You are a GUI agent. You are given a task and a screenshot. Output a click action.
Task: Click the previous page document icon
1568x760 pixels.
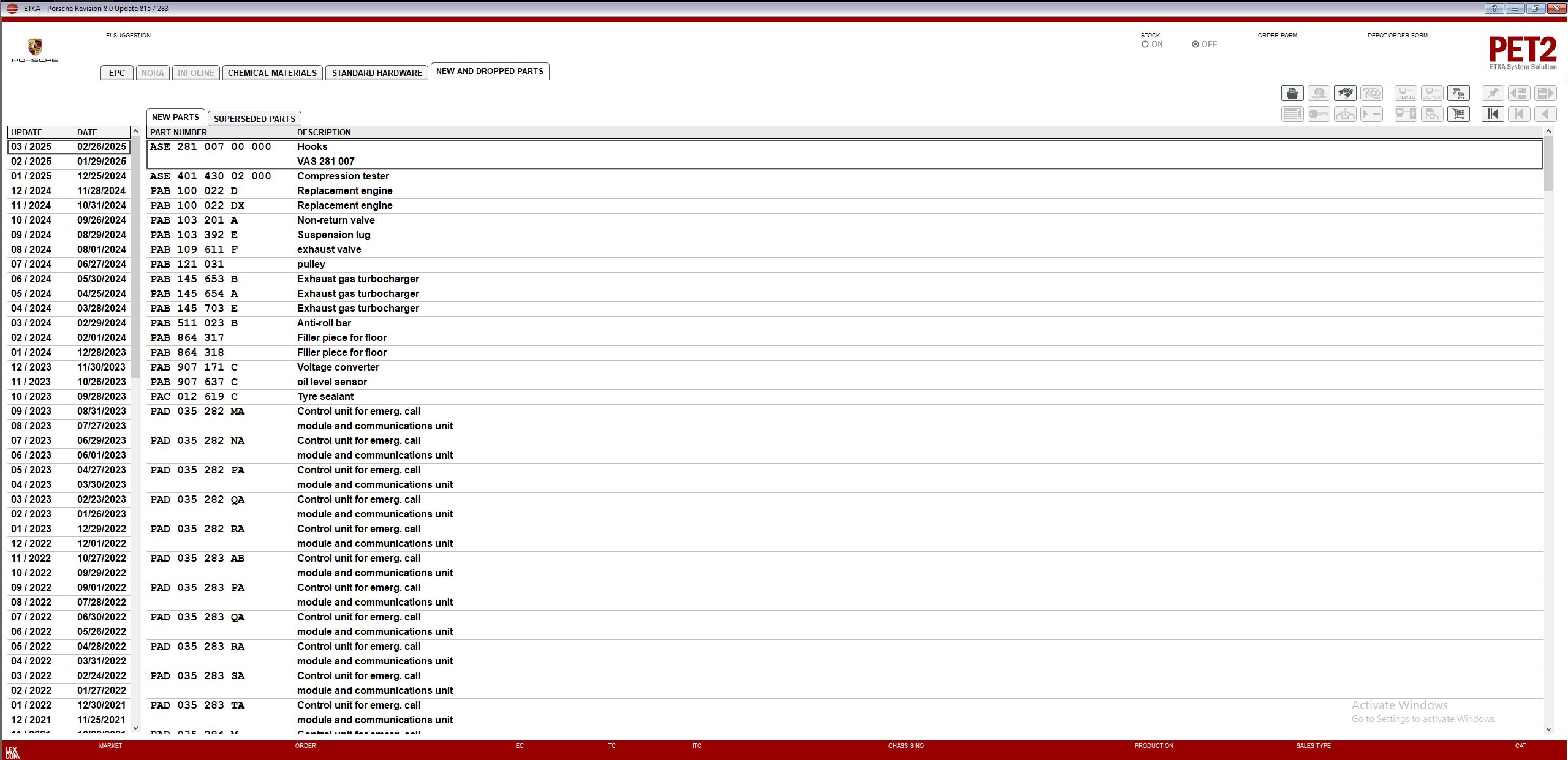point(1520,92)
